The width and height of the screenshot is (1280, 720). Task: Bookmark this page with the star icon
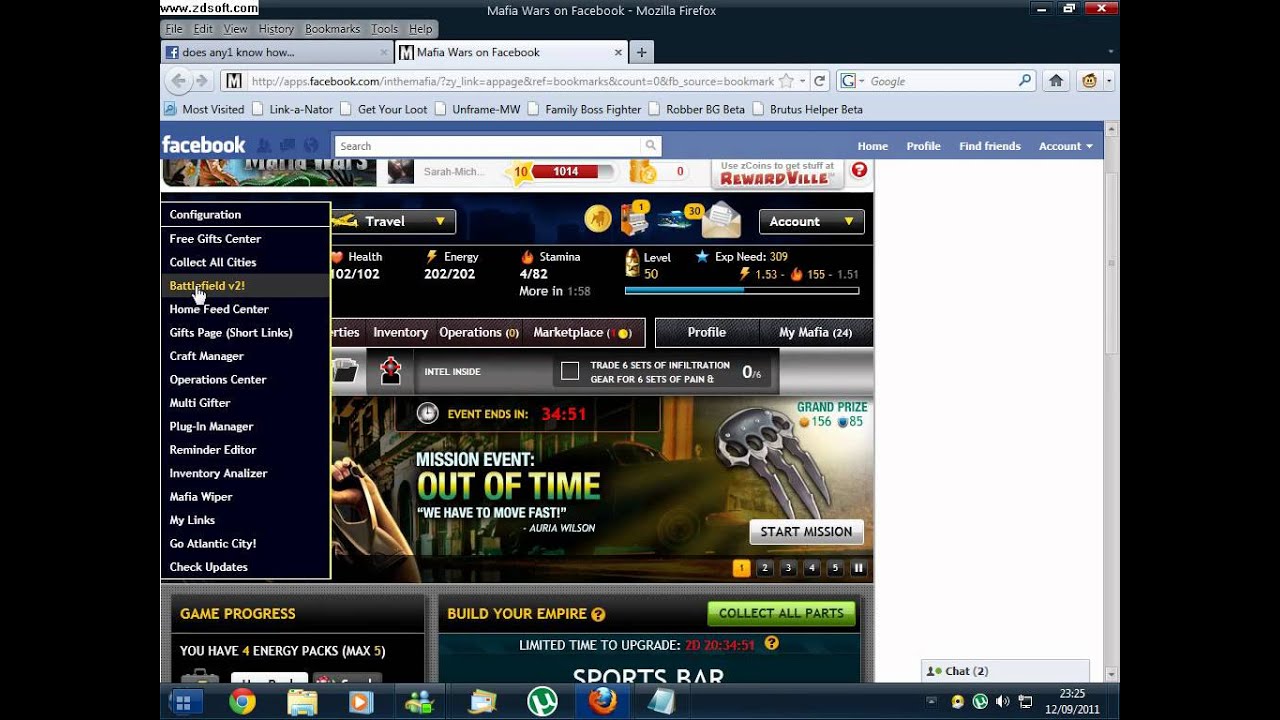click(x=786, y=81)
